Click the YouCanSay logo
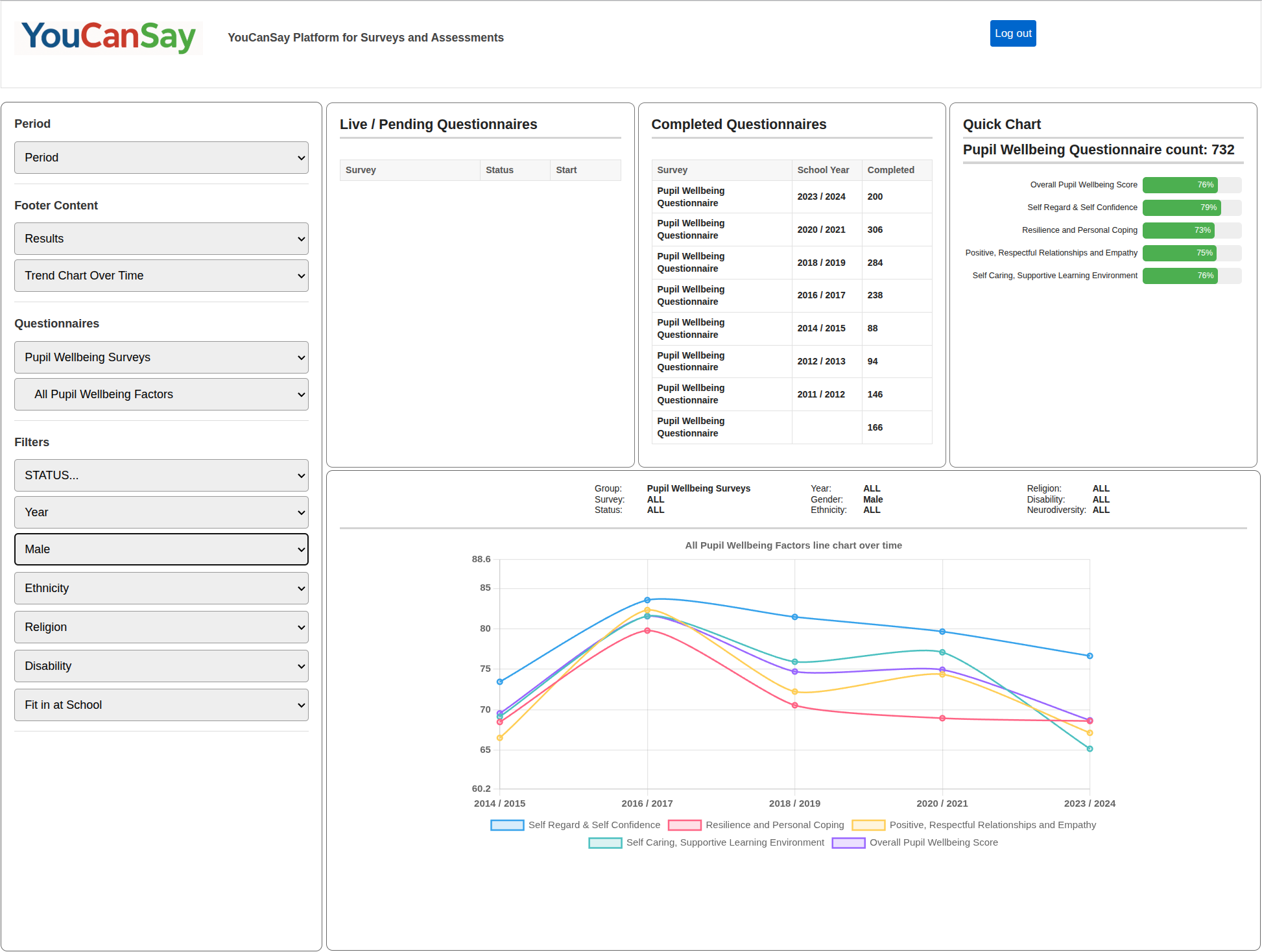 point(108,38)
